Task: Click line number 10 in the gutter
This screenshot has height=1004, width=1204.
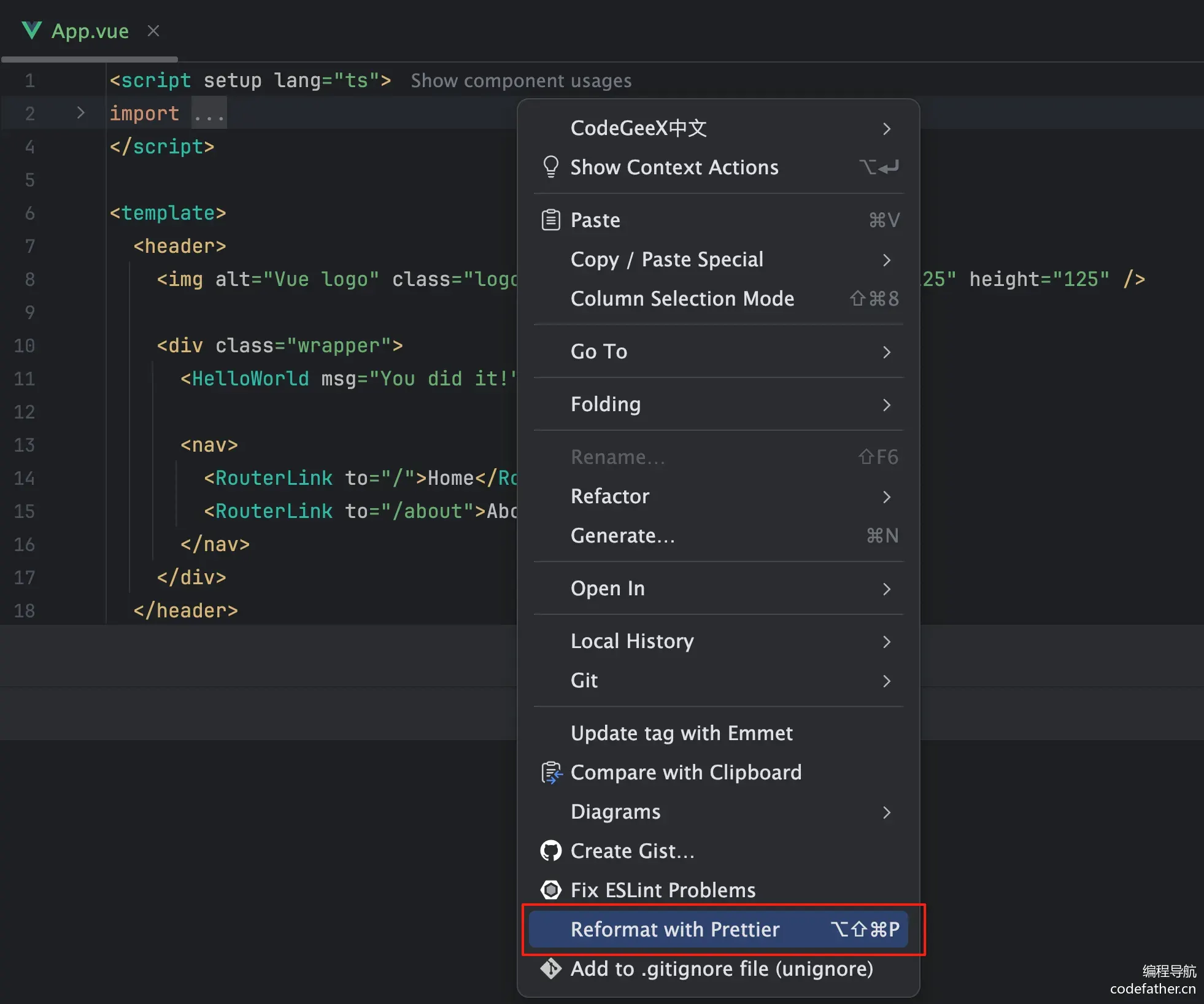Action: 25,346
